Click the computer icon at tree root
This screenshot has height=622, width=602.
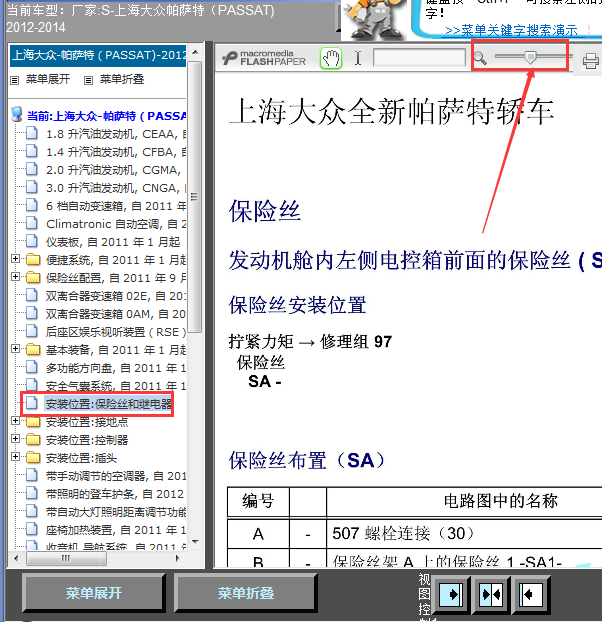tap(17, 115)
